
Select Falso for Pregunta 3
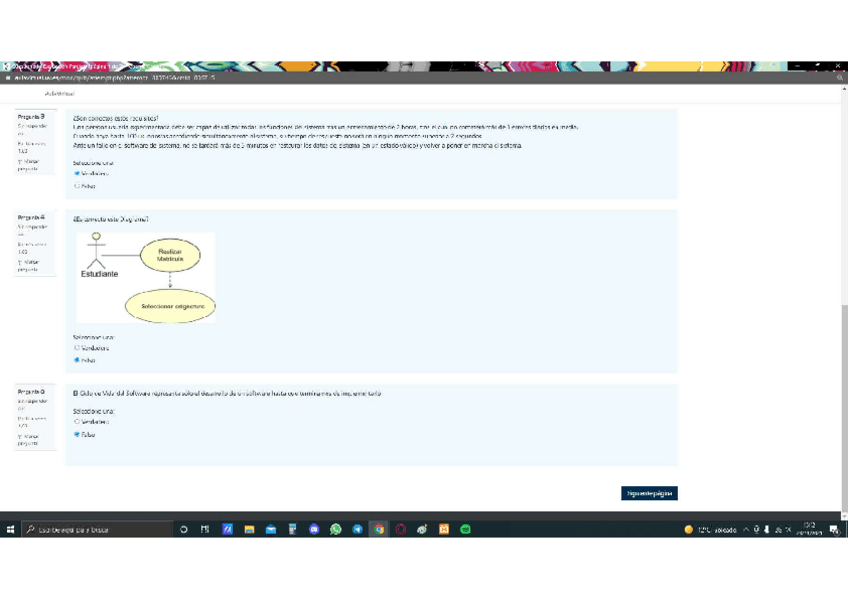77,186
